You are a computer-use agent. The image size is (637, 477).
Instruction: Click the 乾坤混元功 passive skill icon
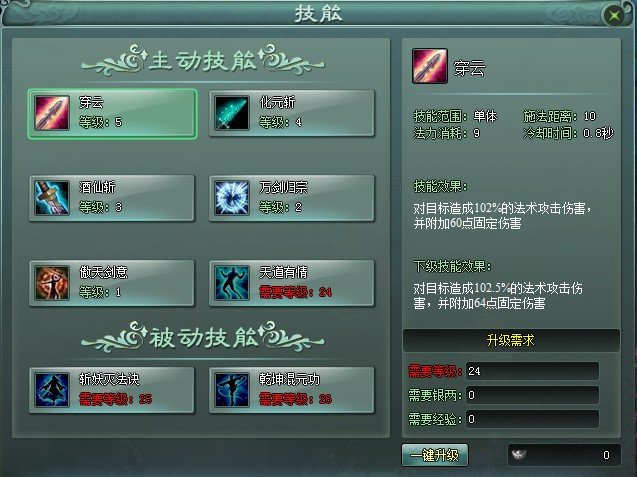232,390
